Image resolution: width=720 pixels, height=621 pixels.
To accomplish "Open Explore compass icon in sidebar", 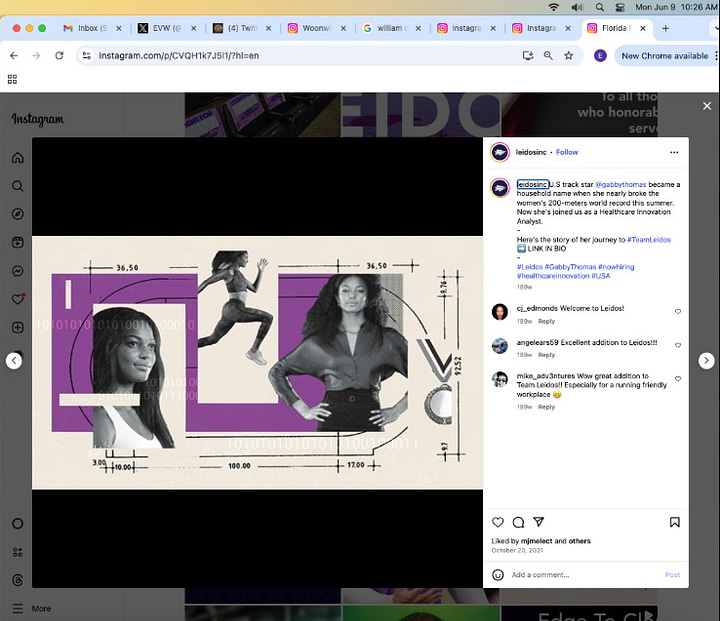I will (x=17, y=214).
